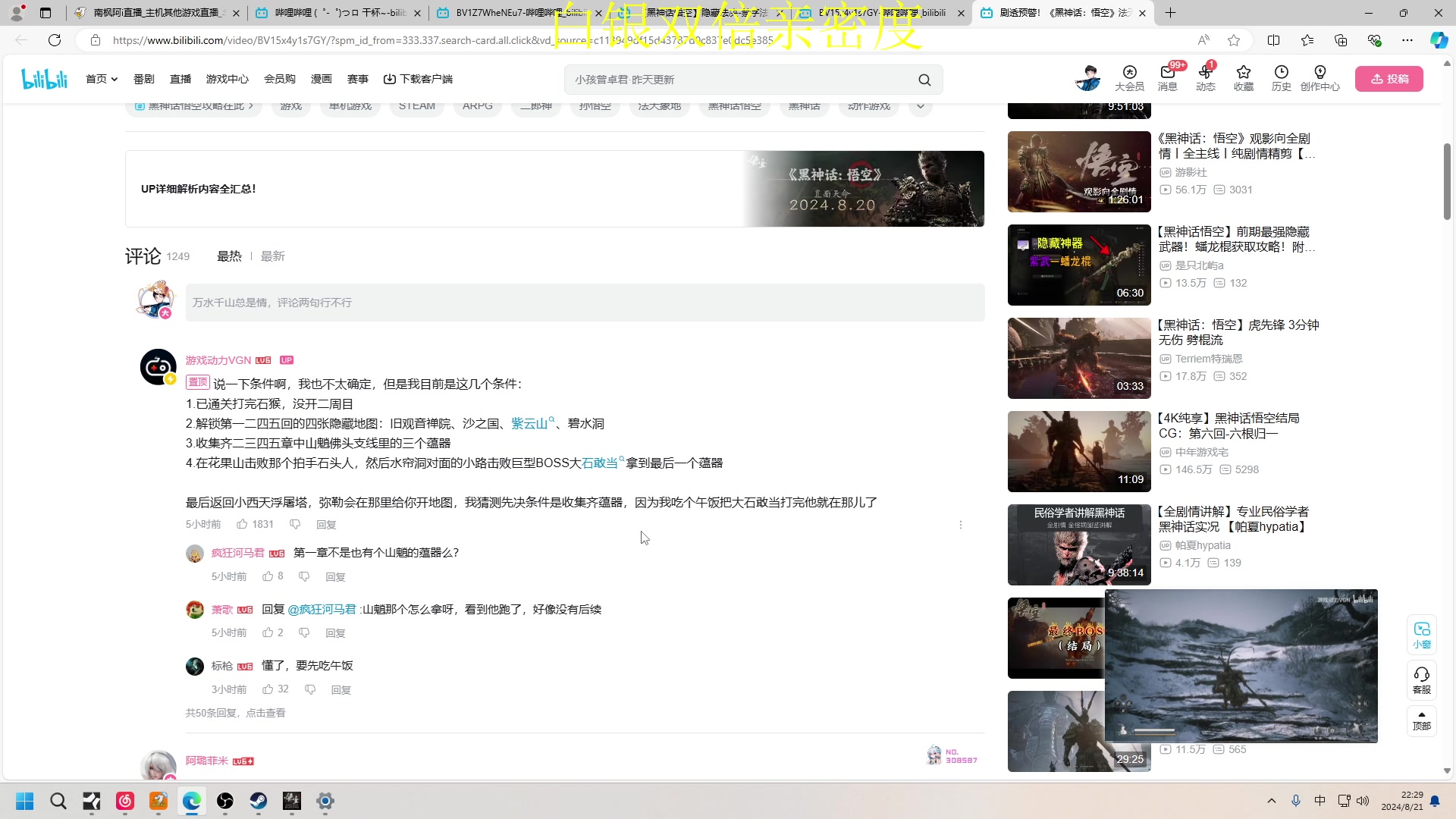Expand hidden system tray icons chevron
This screenshot has height=819, width=1456.
pos(1272,801)
